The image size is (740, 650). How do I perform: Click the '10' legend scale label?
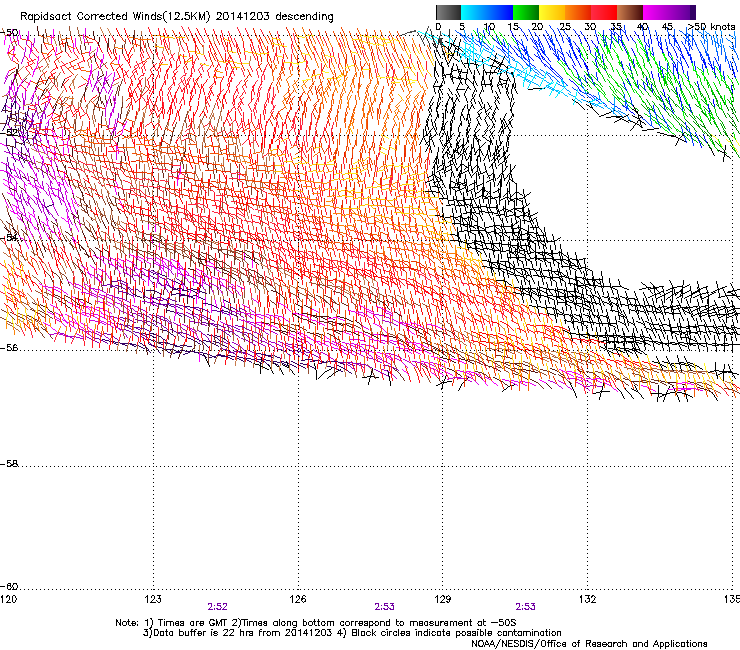coord(489,27)
